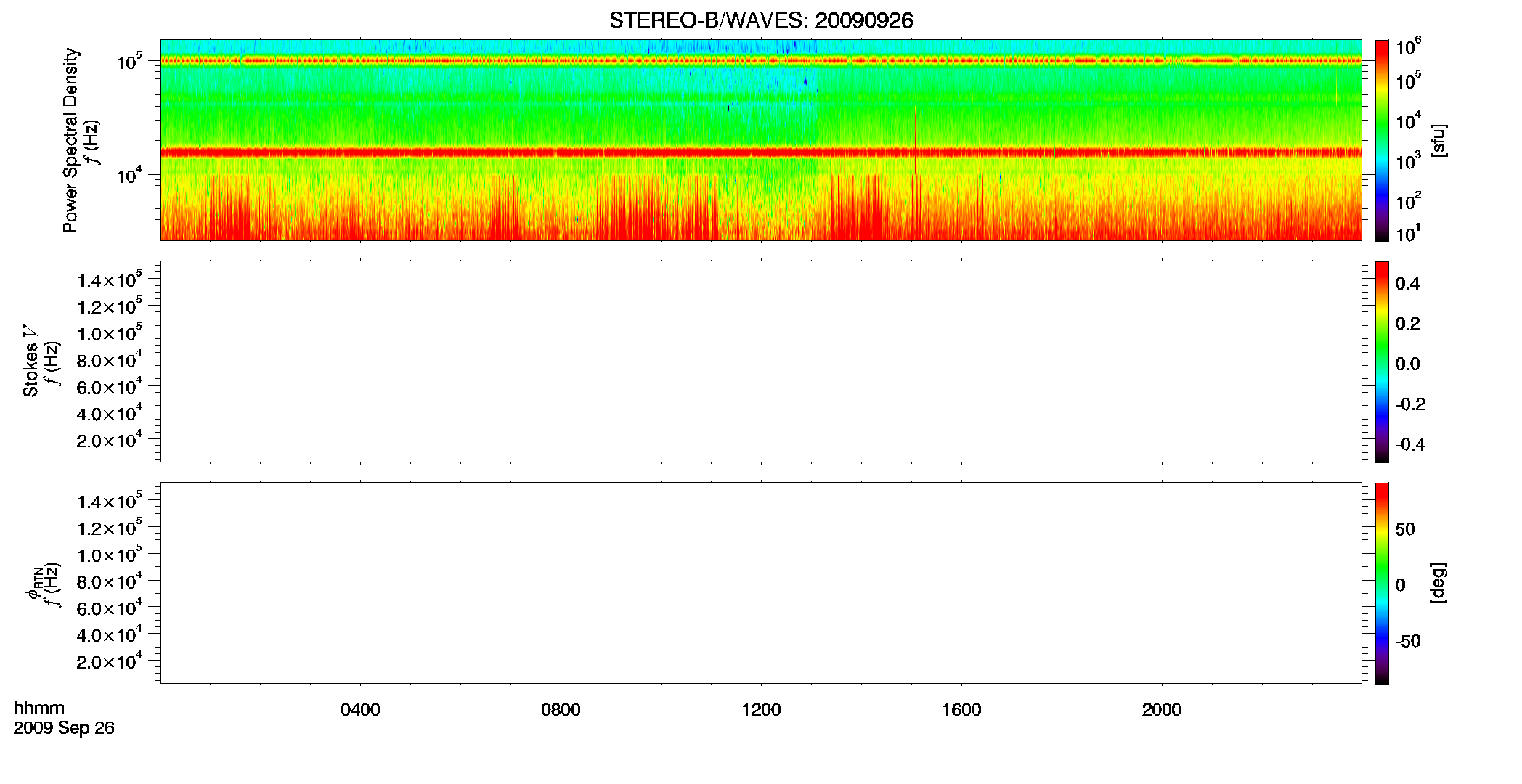
Task: Click the 0800 time axis label
Action: coord(561,710)
